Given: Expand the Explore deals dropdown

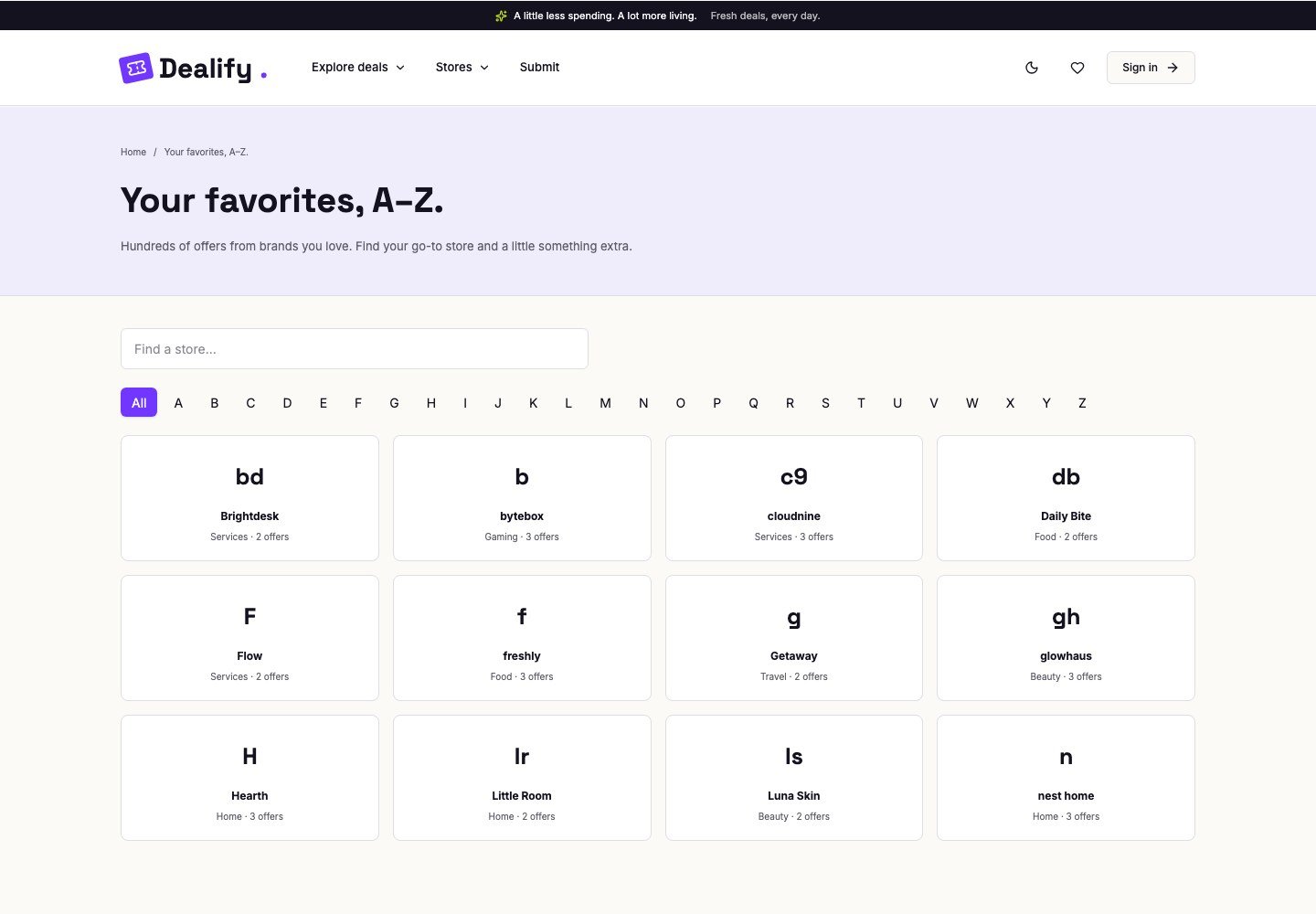Looking at the screenshot, I should (358, 68).
